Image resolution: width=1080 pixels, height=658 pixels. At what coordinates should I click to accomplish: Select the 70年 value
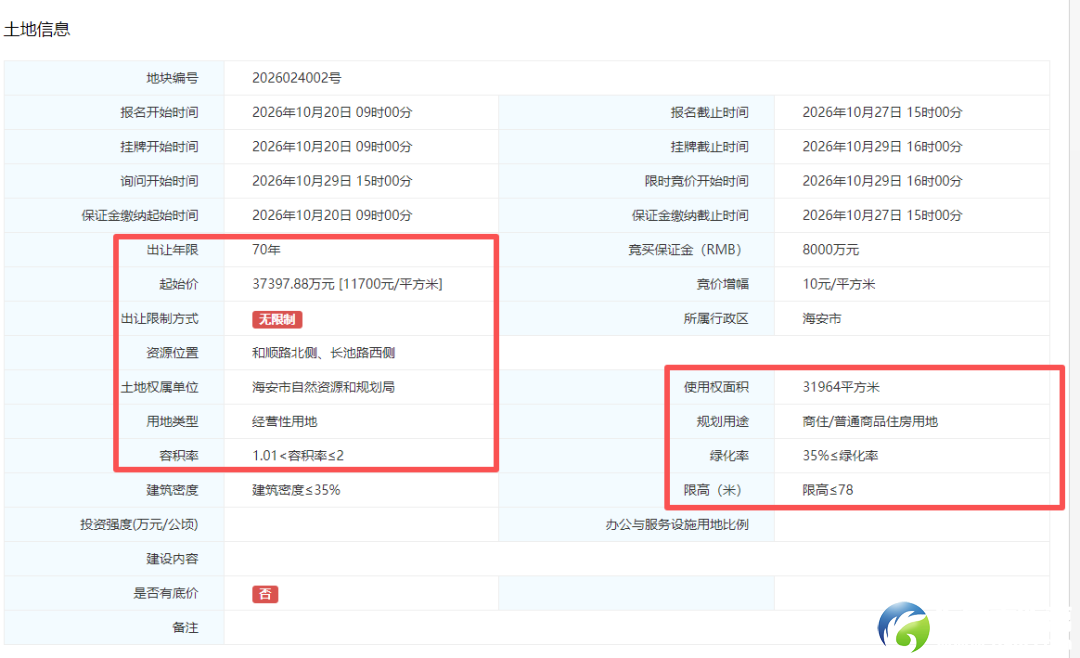266,249
